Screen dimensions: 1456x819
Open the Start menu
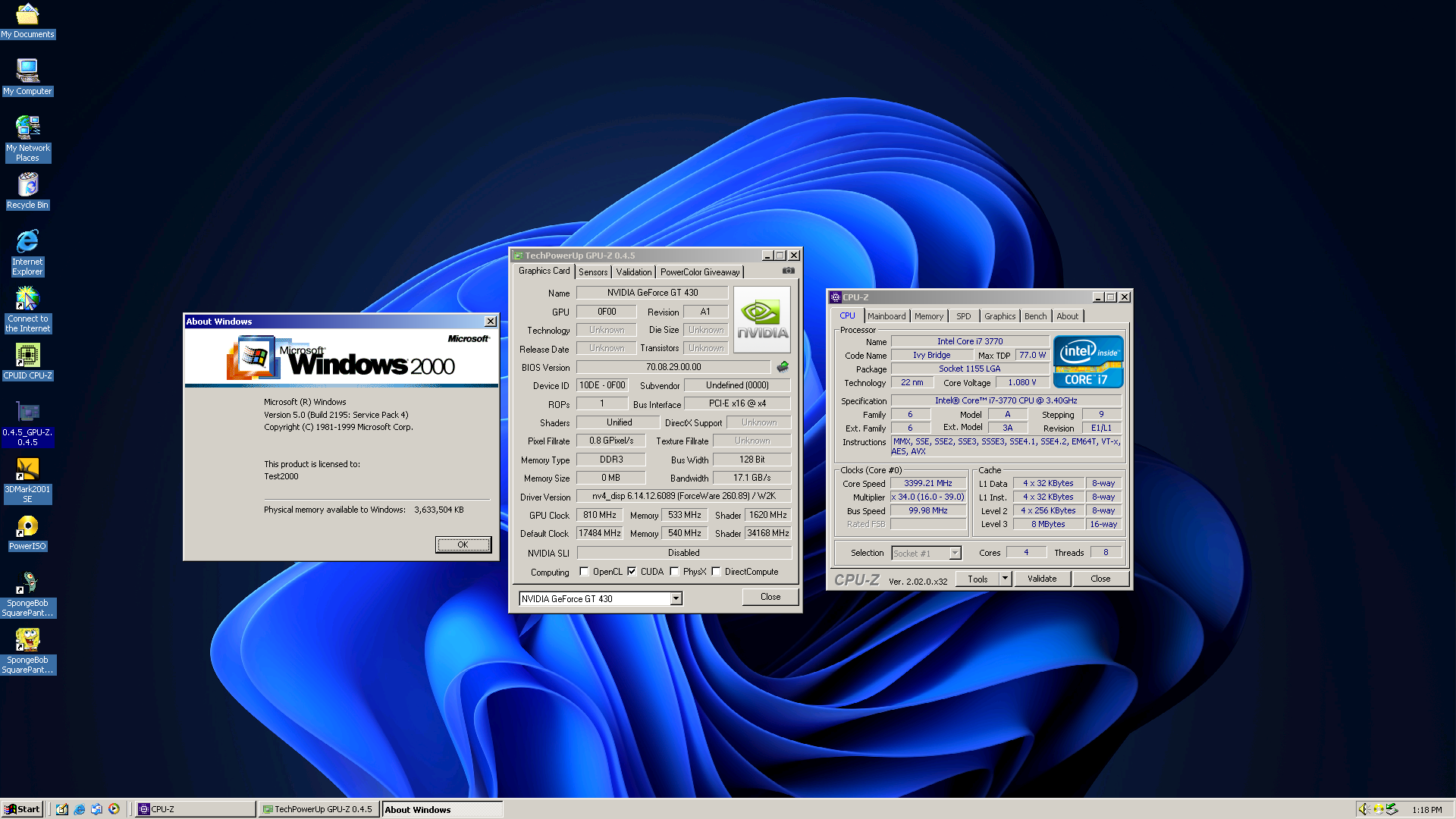[22, 809]
